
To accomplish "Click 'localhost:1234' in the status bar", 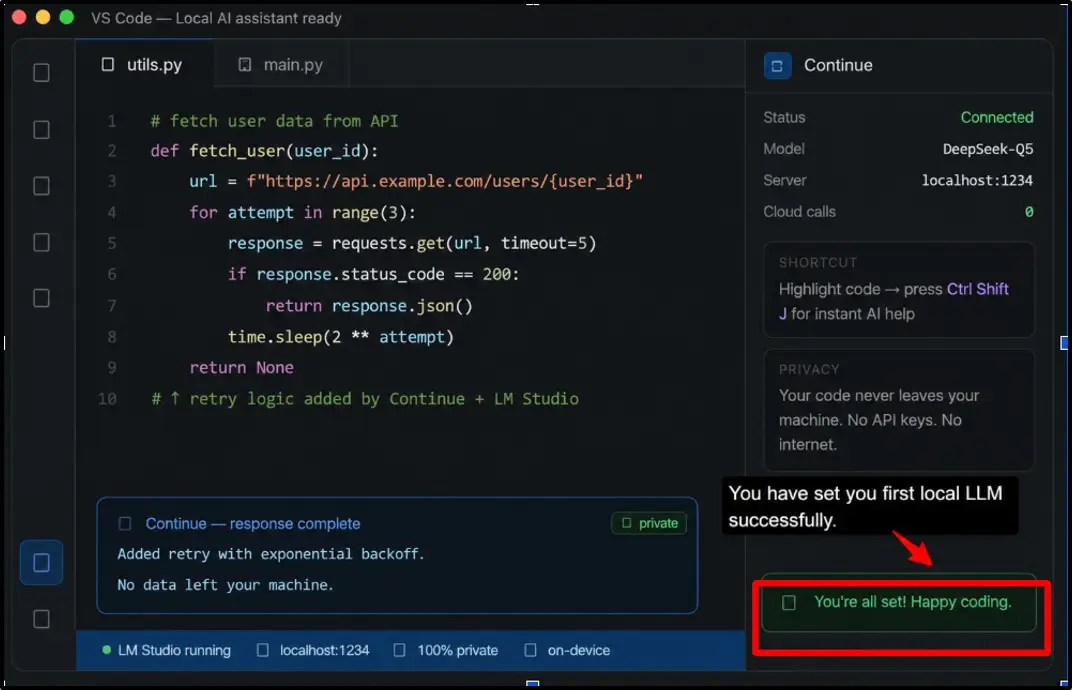I will (x=325, y=650).
